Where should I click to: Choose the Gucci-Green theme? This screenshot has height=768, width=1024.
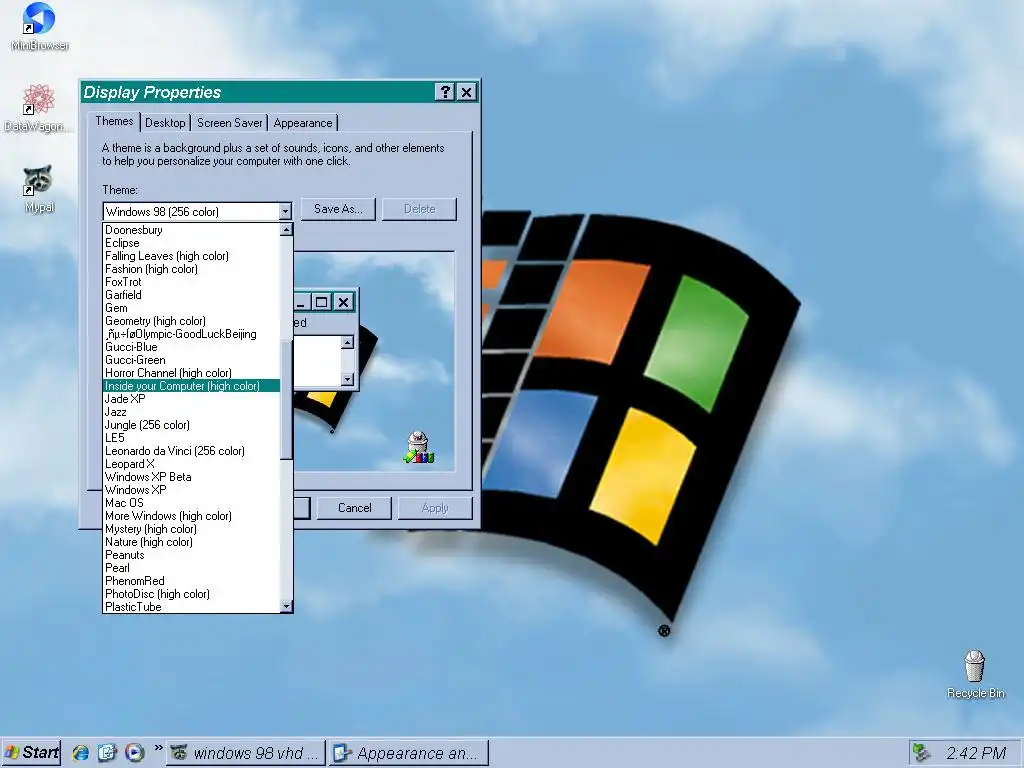click(192, 360)
